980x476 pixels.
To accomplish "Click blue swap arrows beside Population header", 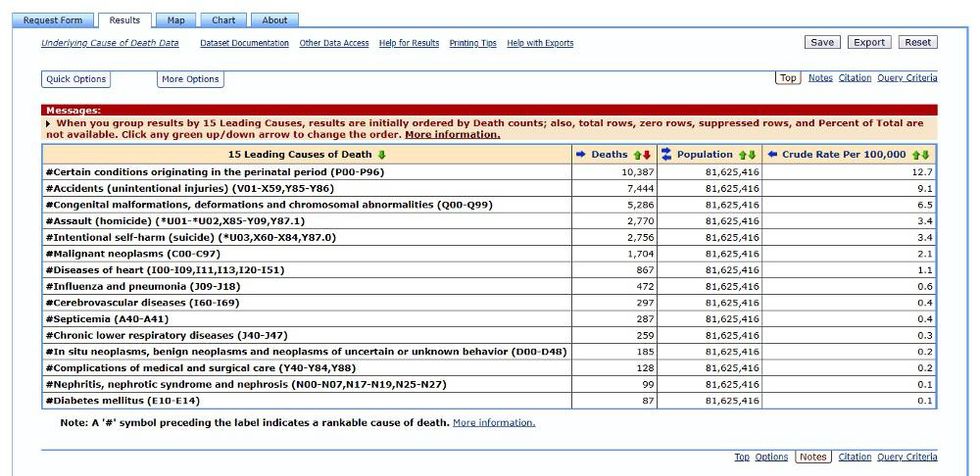I will click(x=666, y=155).
